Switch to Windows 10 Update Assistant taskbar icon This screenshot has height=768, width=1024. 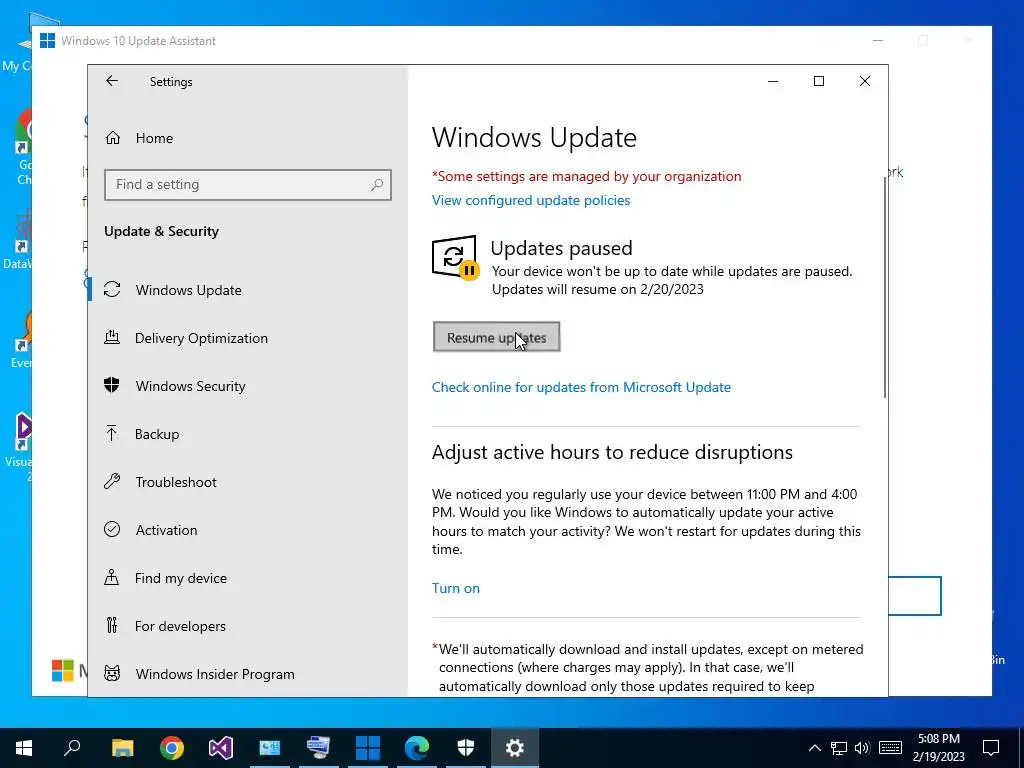(x=368, y=748)
